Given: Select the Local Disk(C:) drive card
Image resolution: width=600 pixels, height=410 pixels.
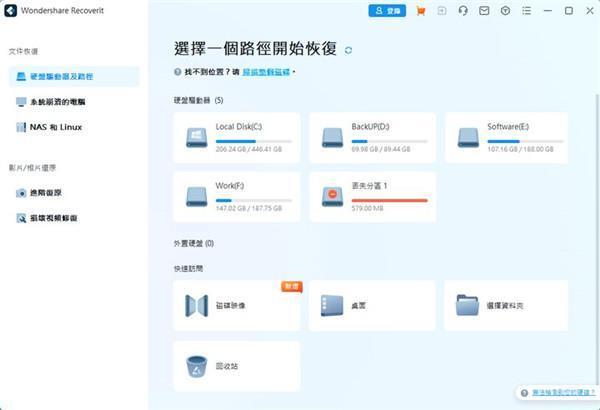Looking at the screenshot, I should click(237, 138).
